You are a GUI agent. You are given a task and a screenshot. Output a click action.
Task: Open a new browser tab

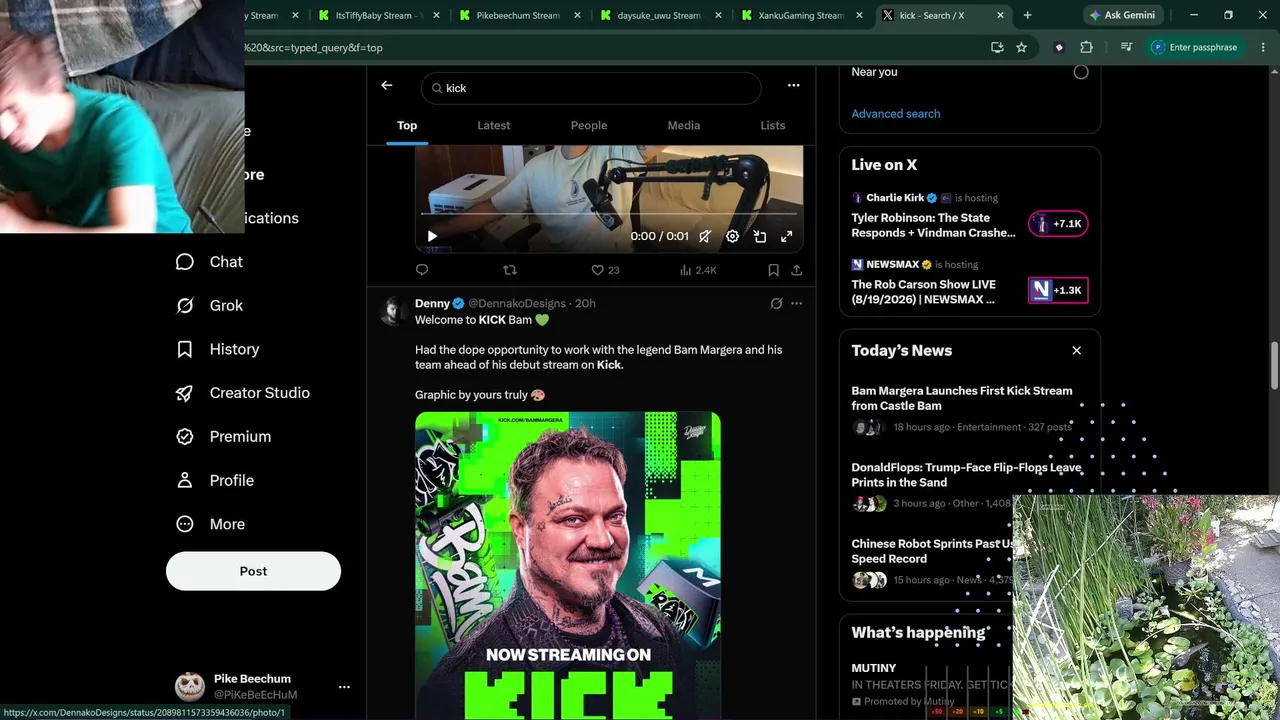(x=1027, y=15)
